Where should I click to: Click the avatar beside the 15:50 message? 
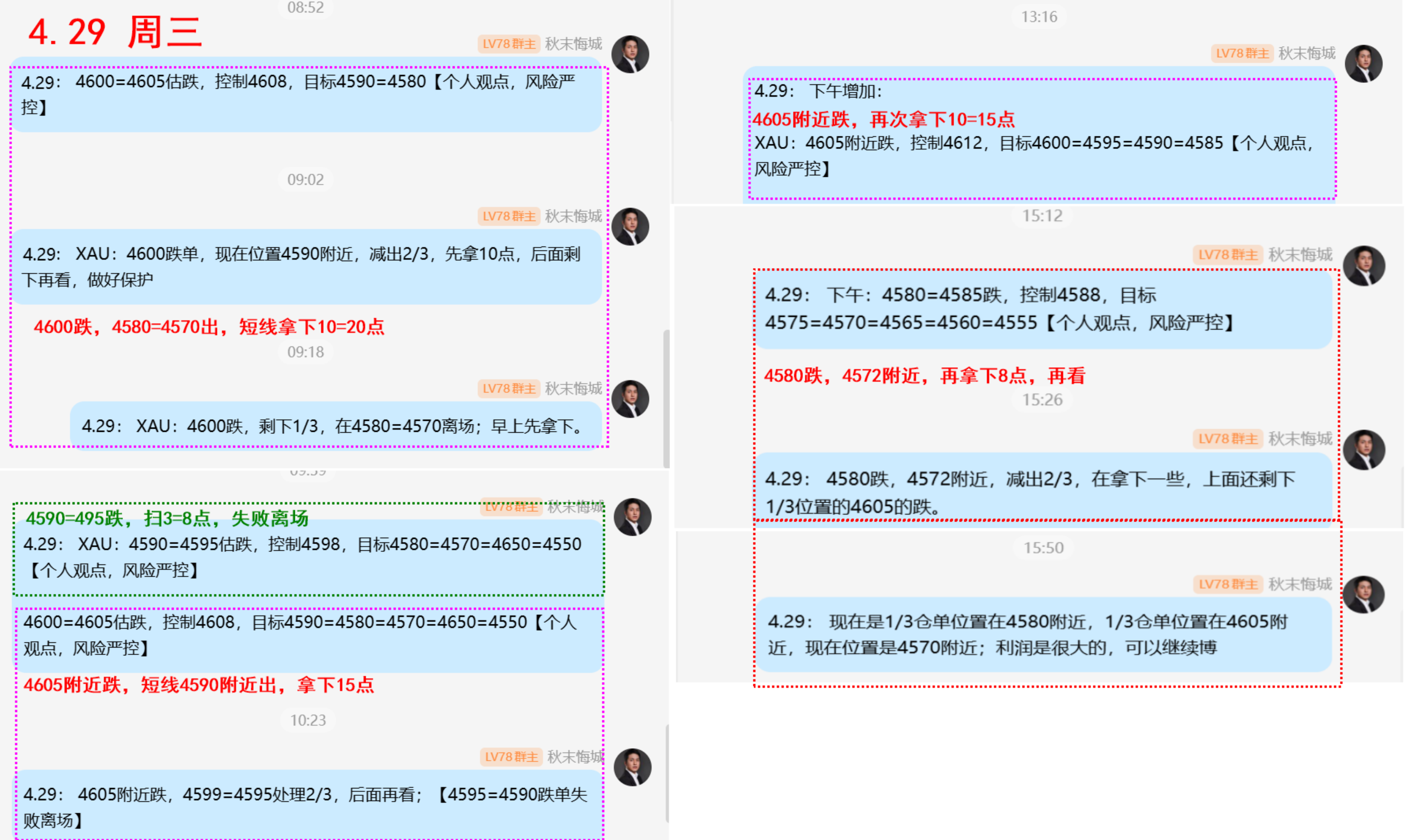tap(1365, 594)
